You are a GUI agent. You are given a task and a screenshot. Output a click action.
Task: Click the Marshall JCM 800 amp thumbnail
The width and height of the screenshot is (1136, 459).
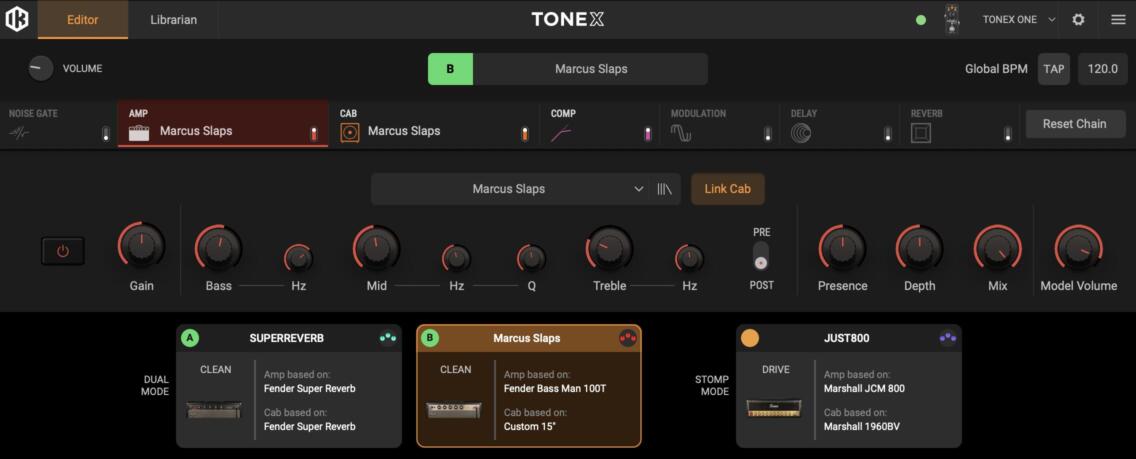pyautogui.click(x=774, y=409)
